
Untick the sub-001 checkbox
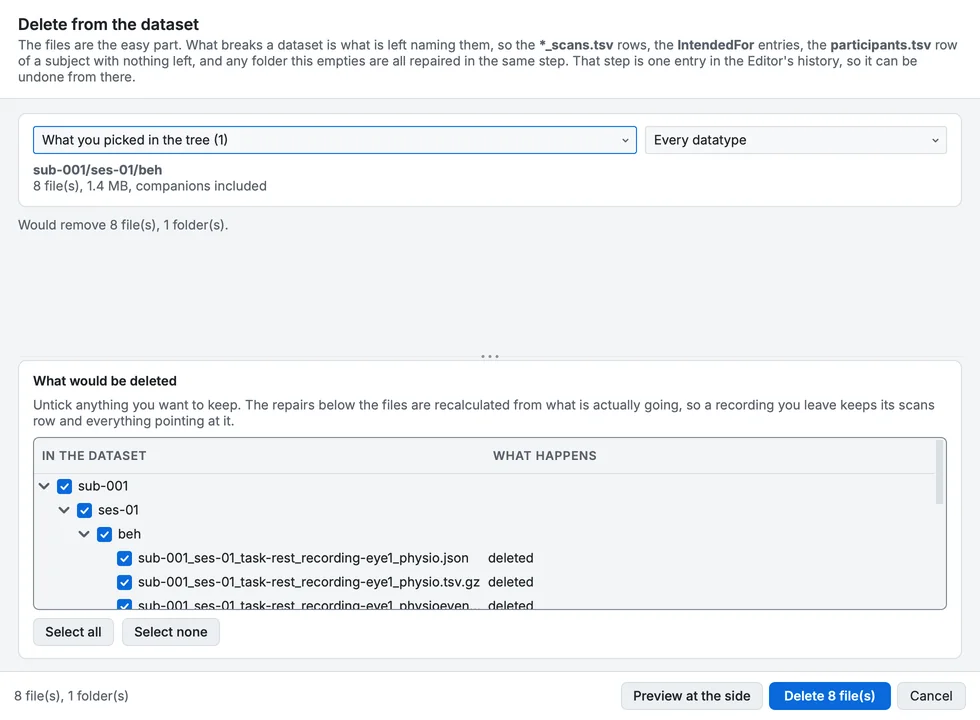pyautogui.click(x=64, y=486)
